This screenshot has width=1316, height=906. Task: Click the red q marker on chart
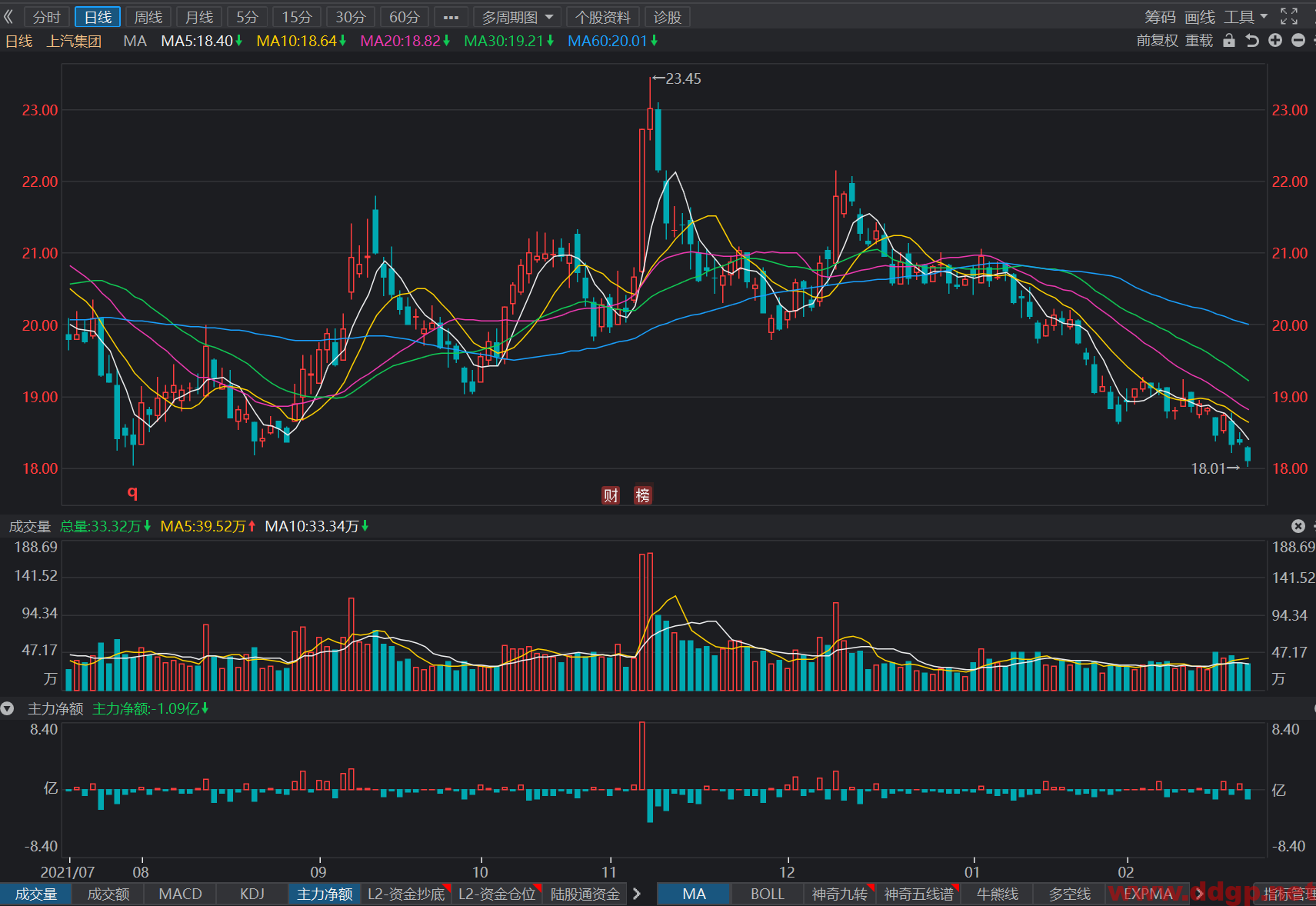(x=132, y=492)
